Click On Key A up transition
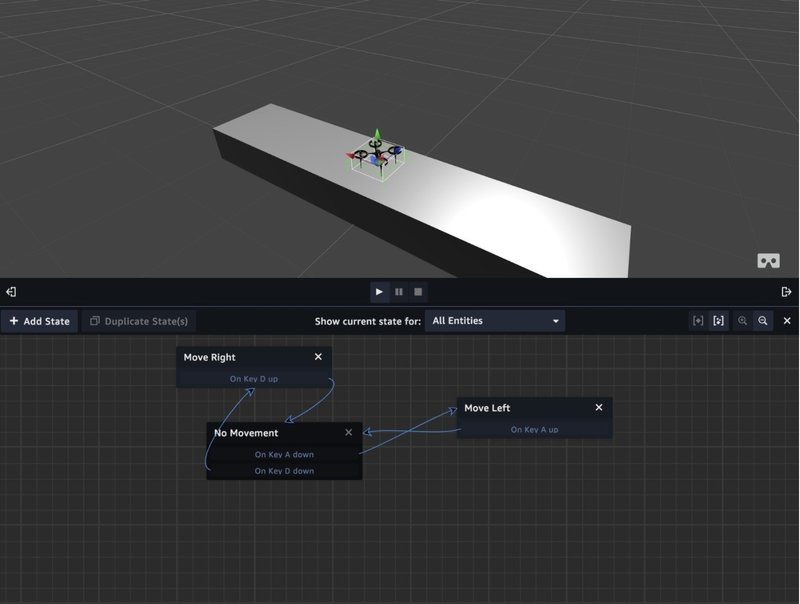The width and height of the screenshot is (800, 604). click(x=534, y=430)
